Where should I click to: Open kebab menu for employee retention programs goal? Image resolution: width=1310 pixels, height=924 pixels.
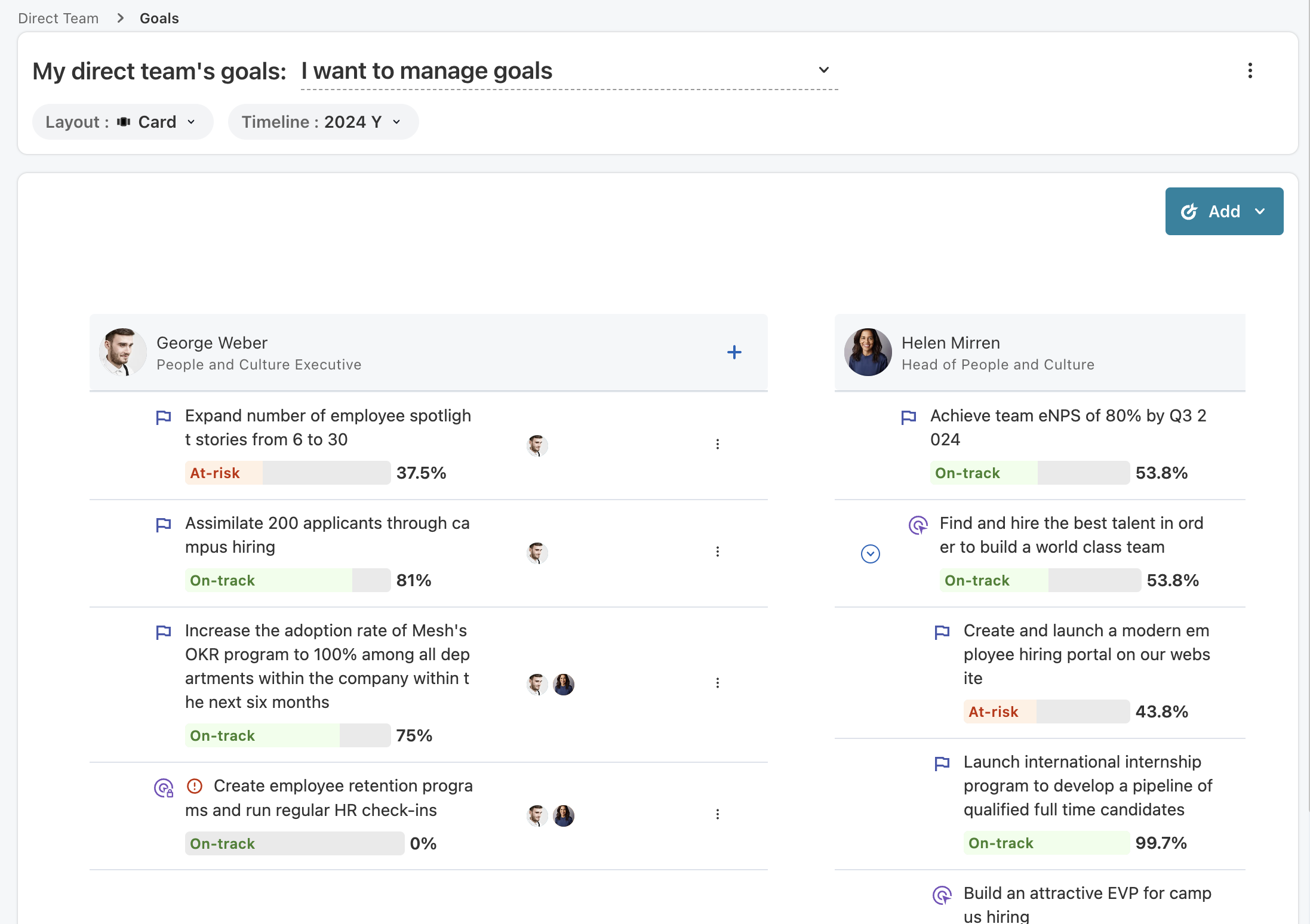(x=717, y=814)
